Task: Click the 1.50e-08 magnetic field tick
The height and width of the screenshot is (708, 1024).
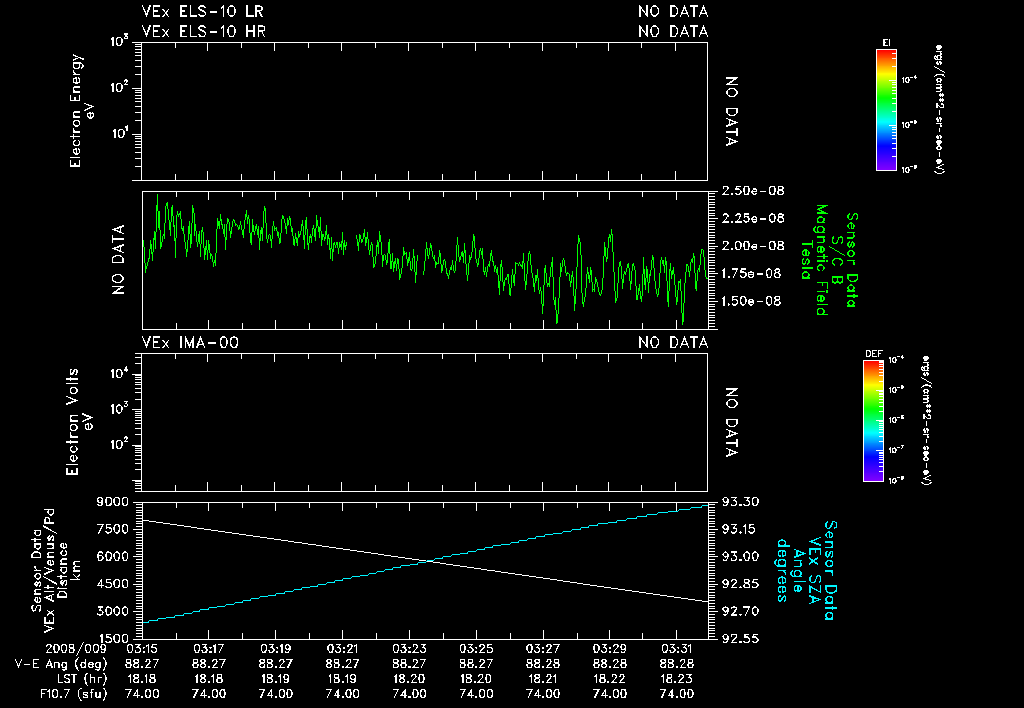Action: tap(751, 301)
